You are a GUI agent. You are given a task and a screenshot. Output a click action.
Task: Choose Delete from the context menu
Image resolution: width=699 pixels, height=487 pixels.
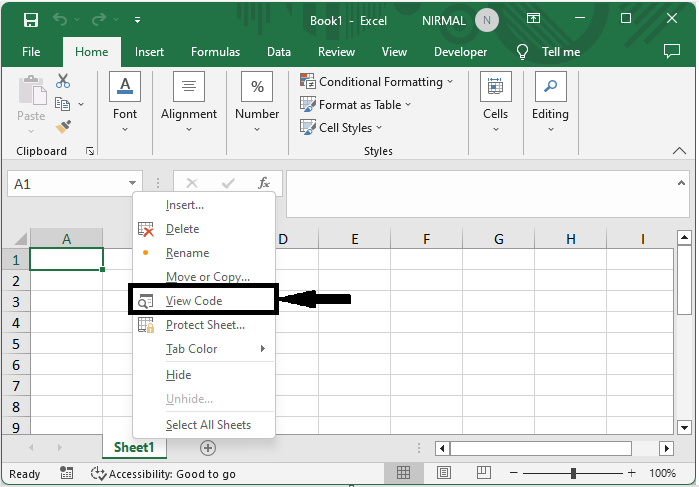(x=204, y=229)
